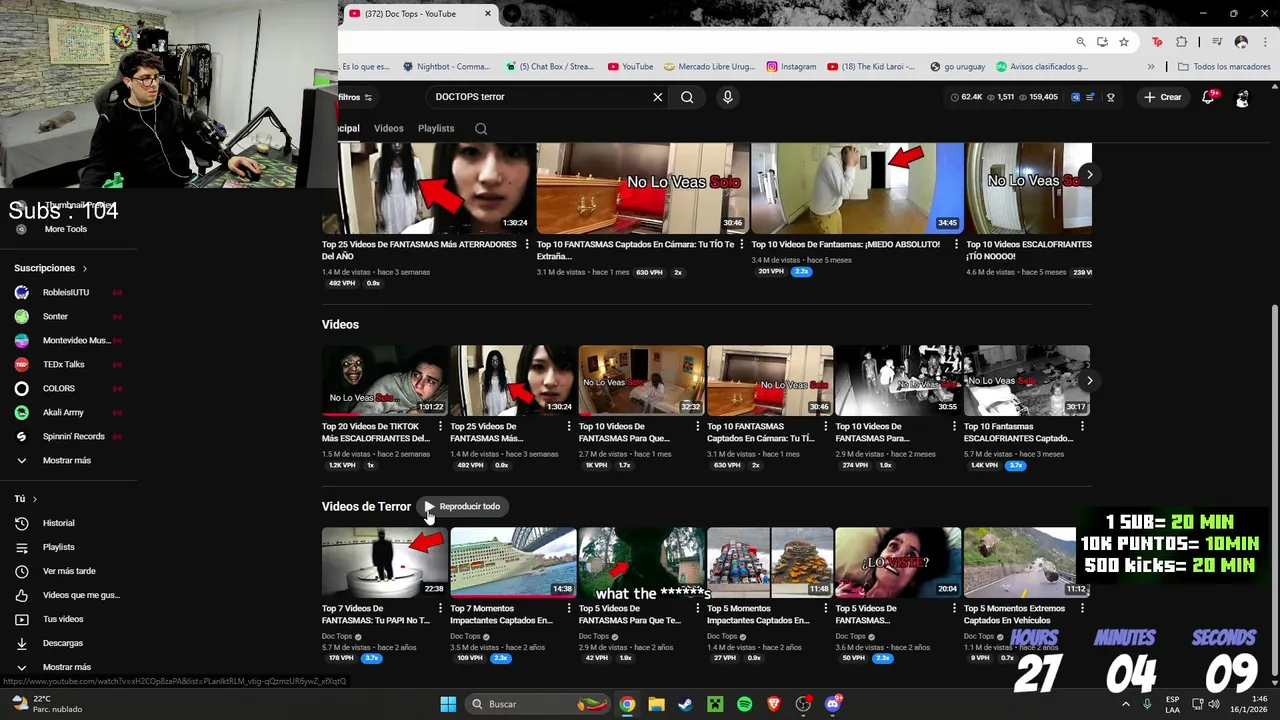Click Reproducir todo for Videos de Terror
The image size is (1280, 720).
[x=461, y=506]
